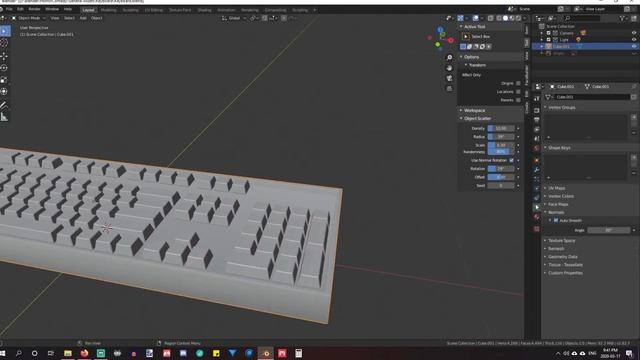Expand the Geometry Data panel

tap(562, 257)
